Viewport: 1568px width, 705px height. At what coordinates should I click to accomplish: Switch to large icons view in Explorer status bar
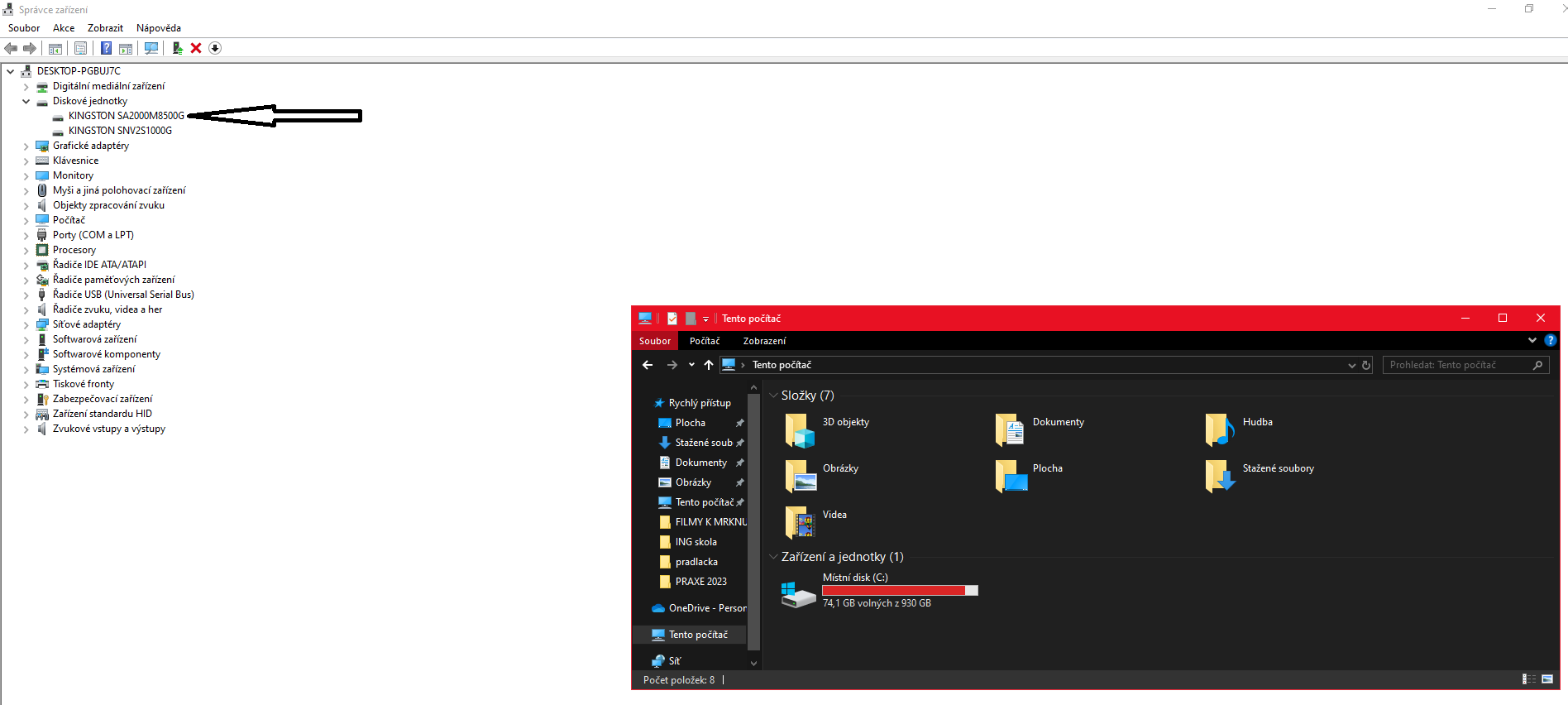(x=1547, y=679)
